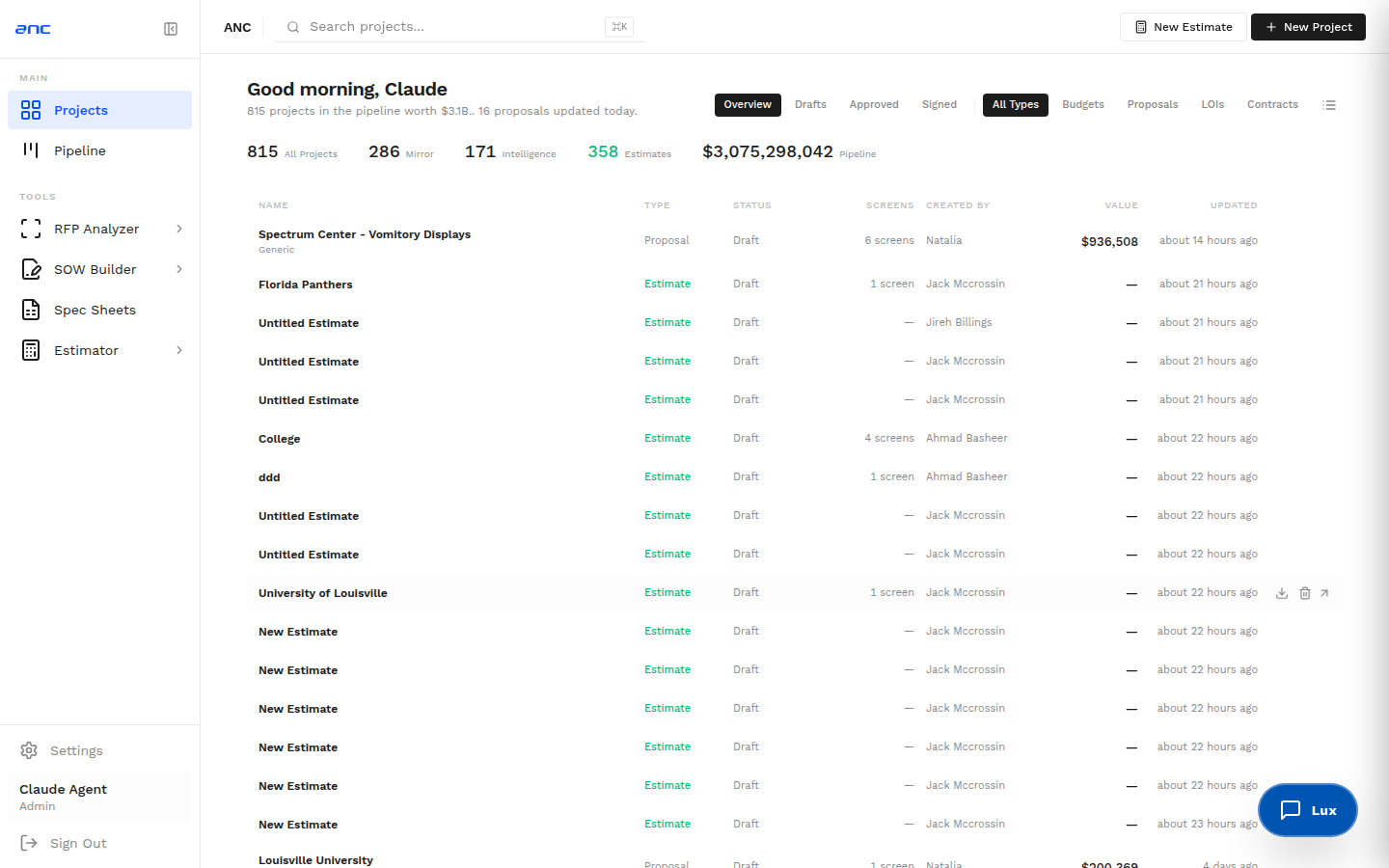Click the Settings gear icon
1389x868 pixels.
click(29, 750)
